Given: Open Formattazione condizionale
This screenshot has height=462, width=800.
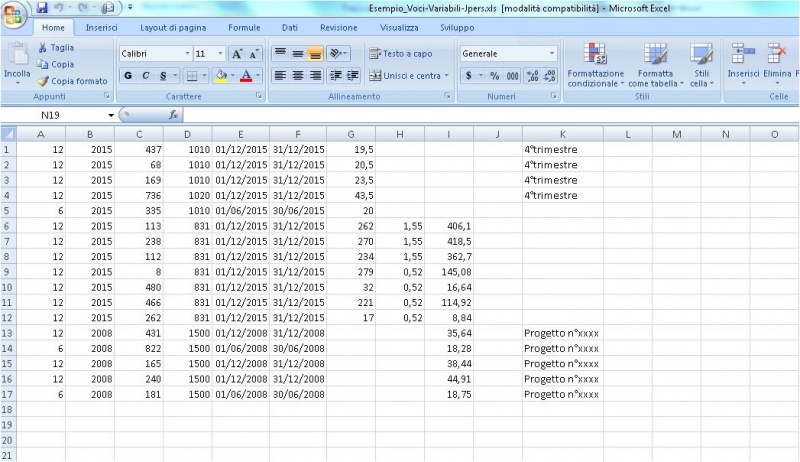Looking at the screenshot, I should click(x=595, y=65).
